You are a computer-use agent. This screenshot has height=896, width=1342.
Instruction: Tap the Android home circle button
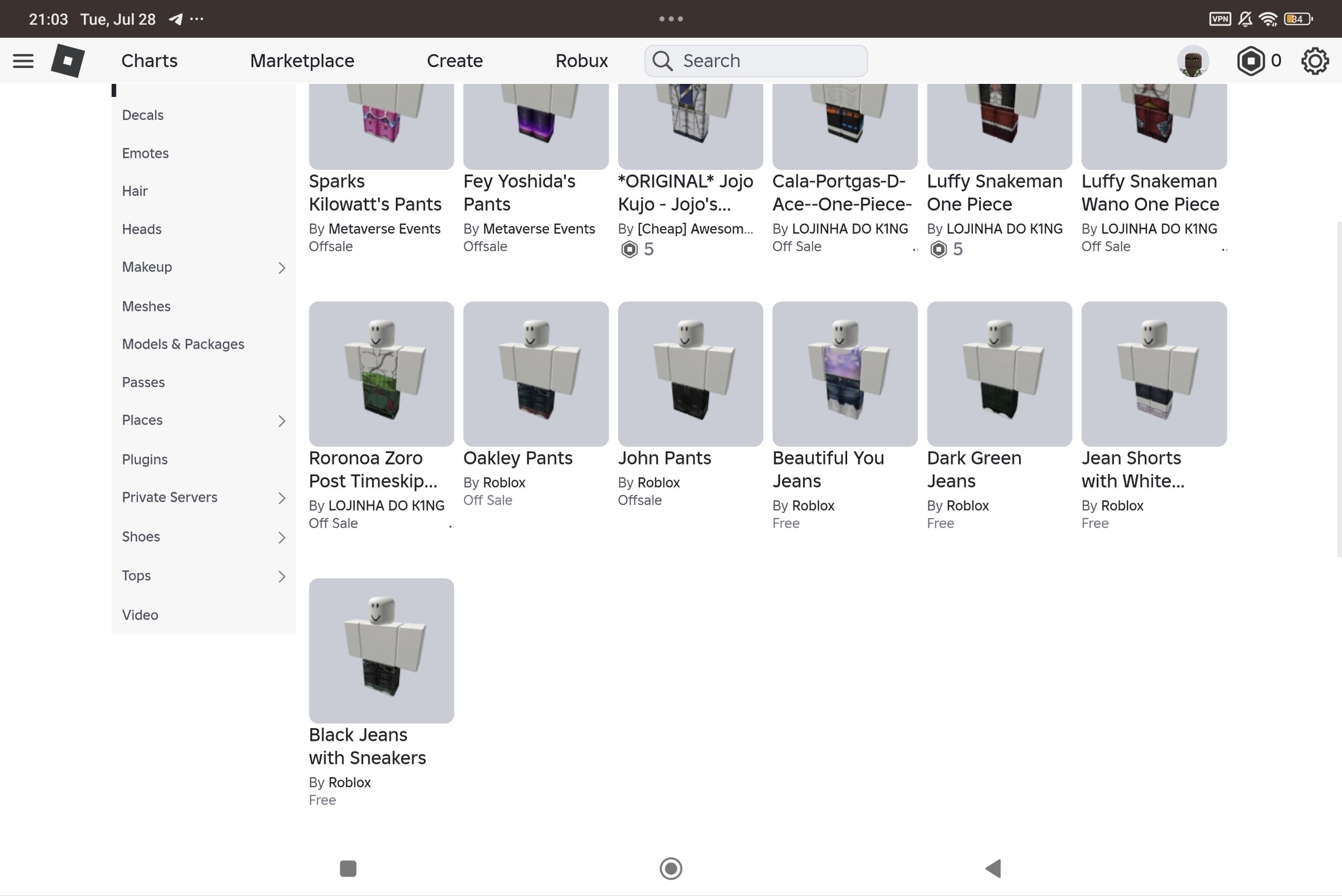tap(670, 868)
